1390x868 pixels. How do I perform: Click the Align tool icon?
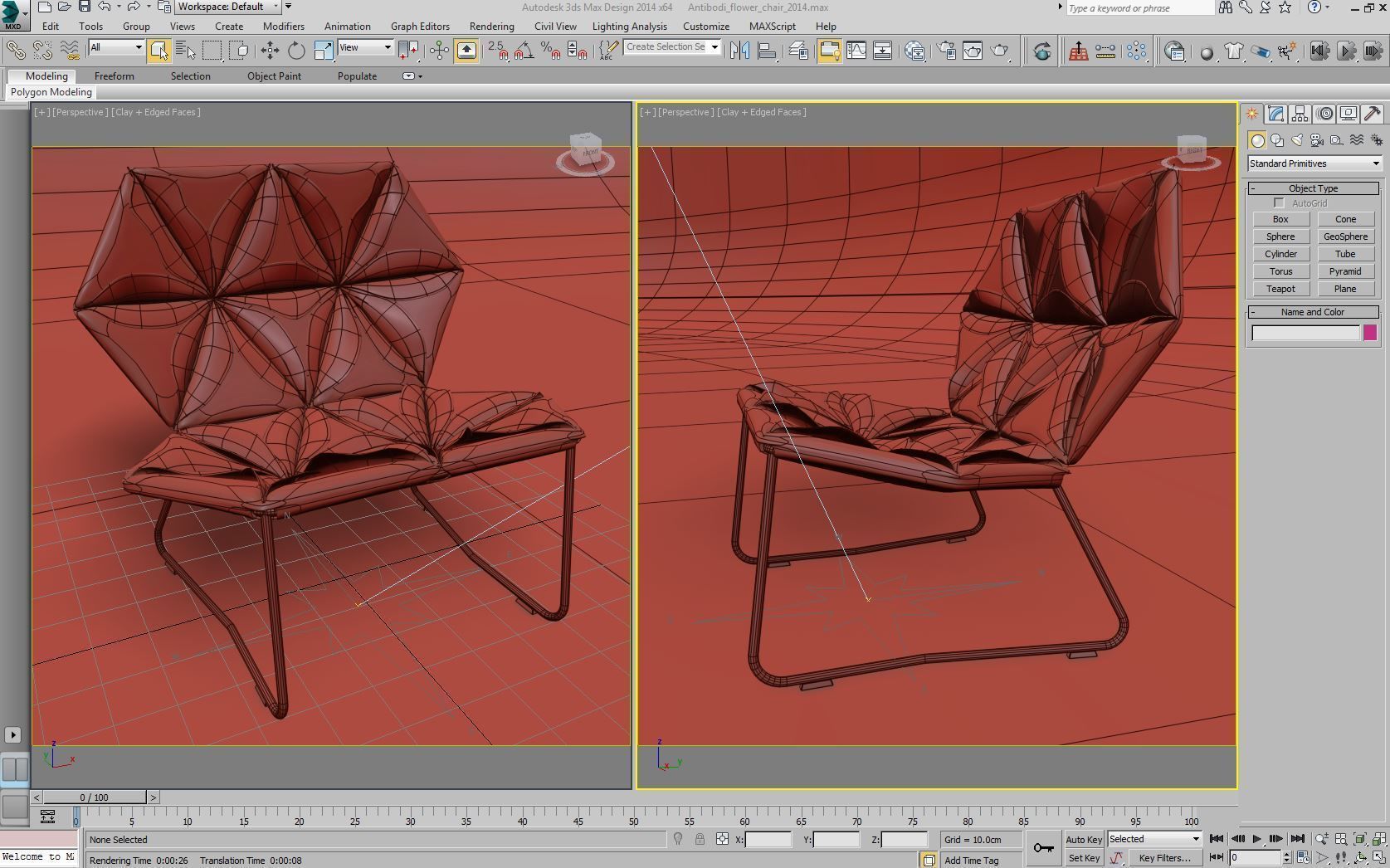coord(767,51)
